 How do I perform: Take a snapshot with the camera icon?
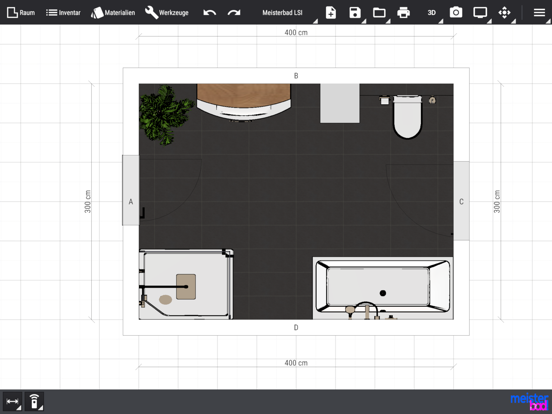456,13
